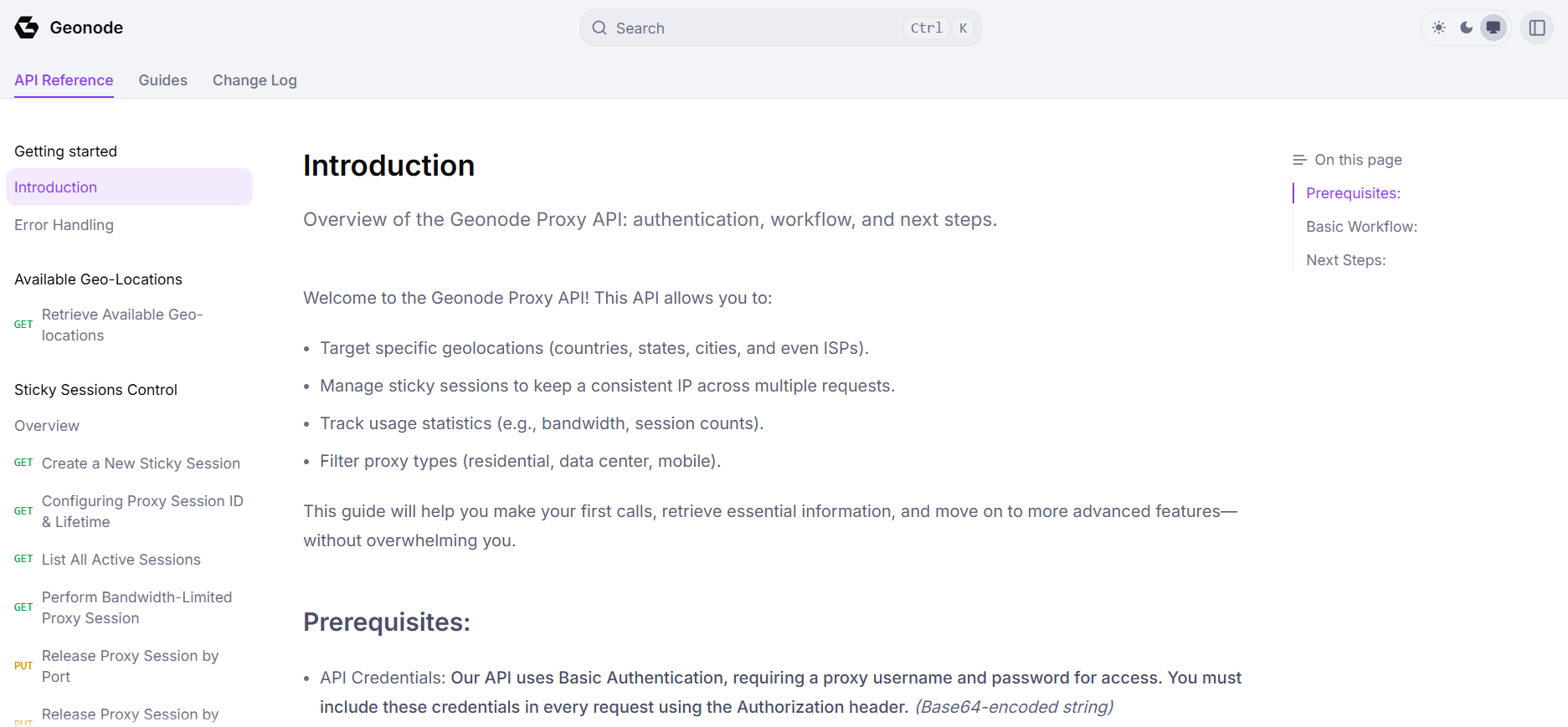
Task: Click Sticky Sessions Control group label
Action: tap(95, 390)
